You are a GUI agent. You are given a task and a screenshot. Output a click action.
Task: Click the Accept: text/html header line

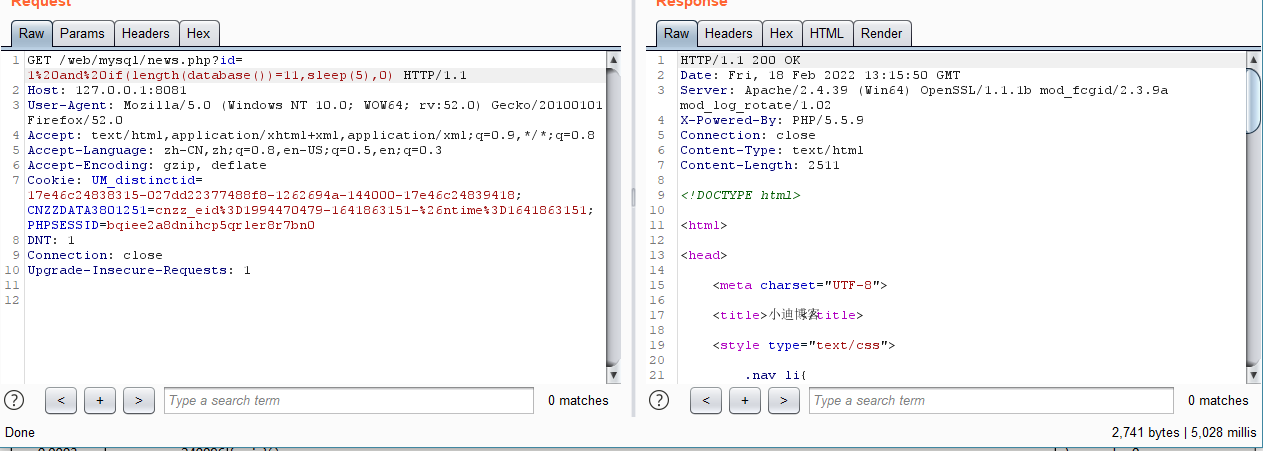(x=311, y=135)
